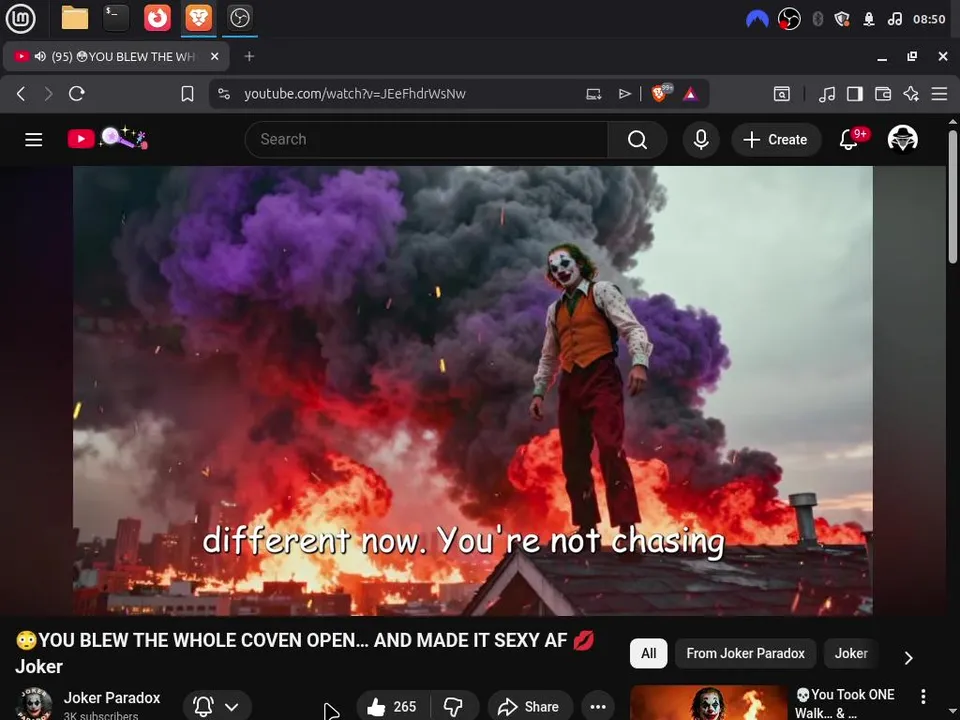Open You Took ONE Walk video thumbnail
This screenshot has height=720, width=960.
(x=708, y=702)
